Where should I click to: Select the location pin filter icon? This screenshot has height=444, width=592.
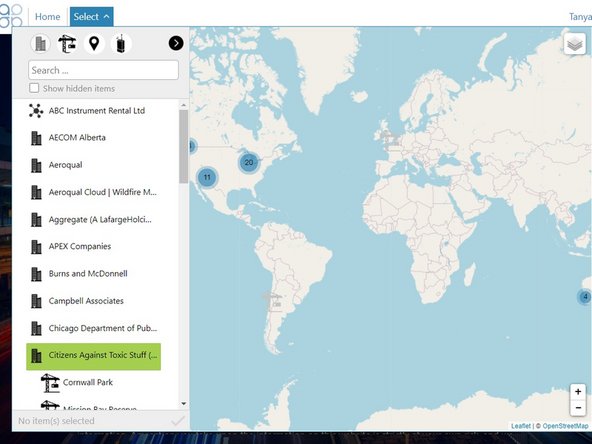tap(94, 44)
